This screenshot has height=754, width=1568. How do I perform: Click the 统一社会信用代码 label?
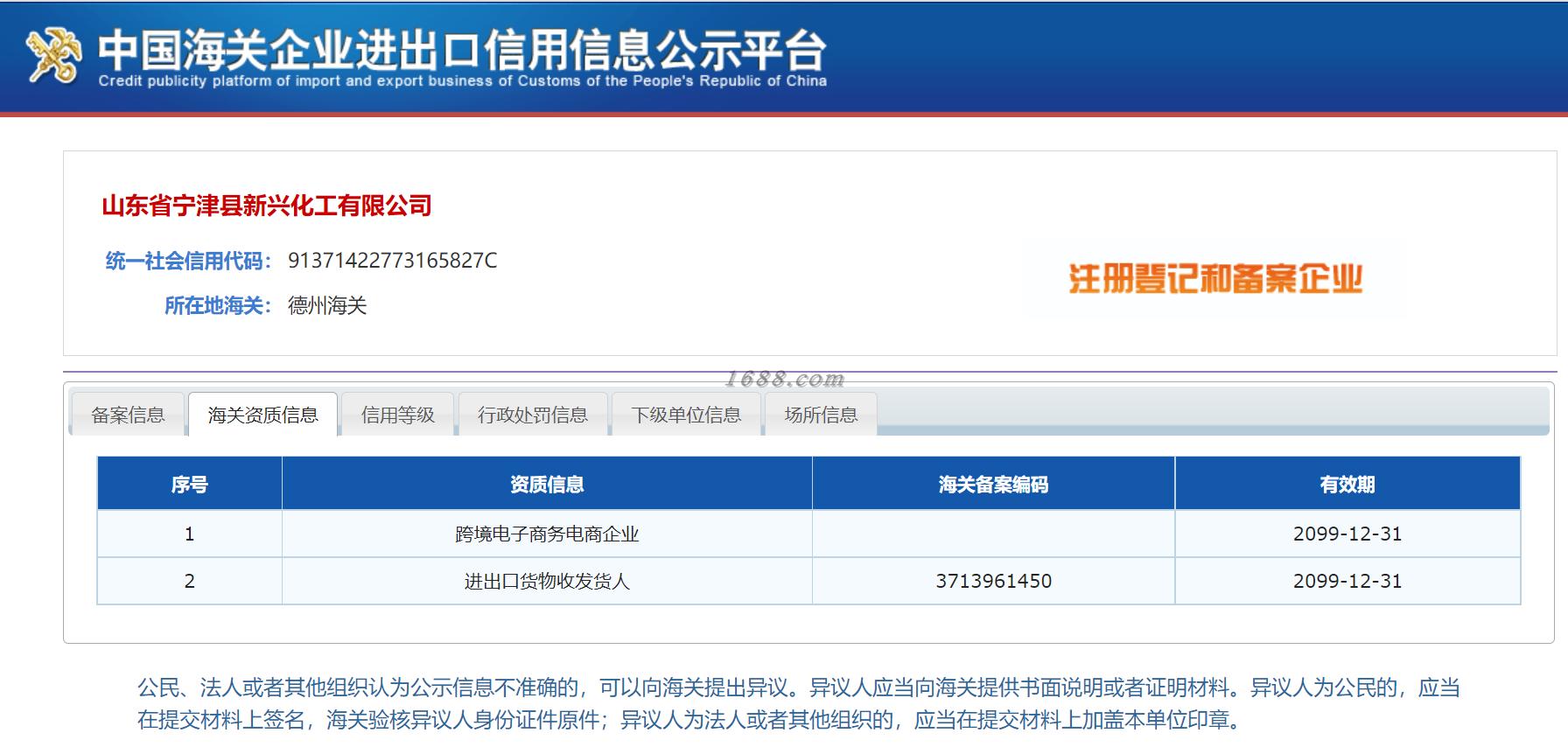pyautogui.click(x=189, y=261)
